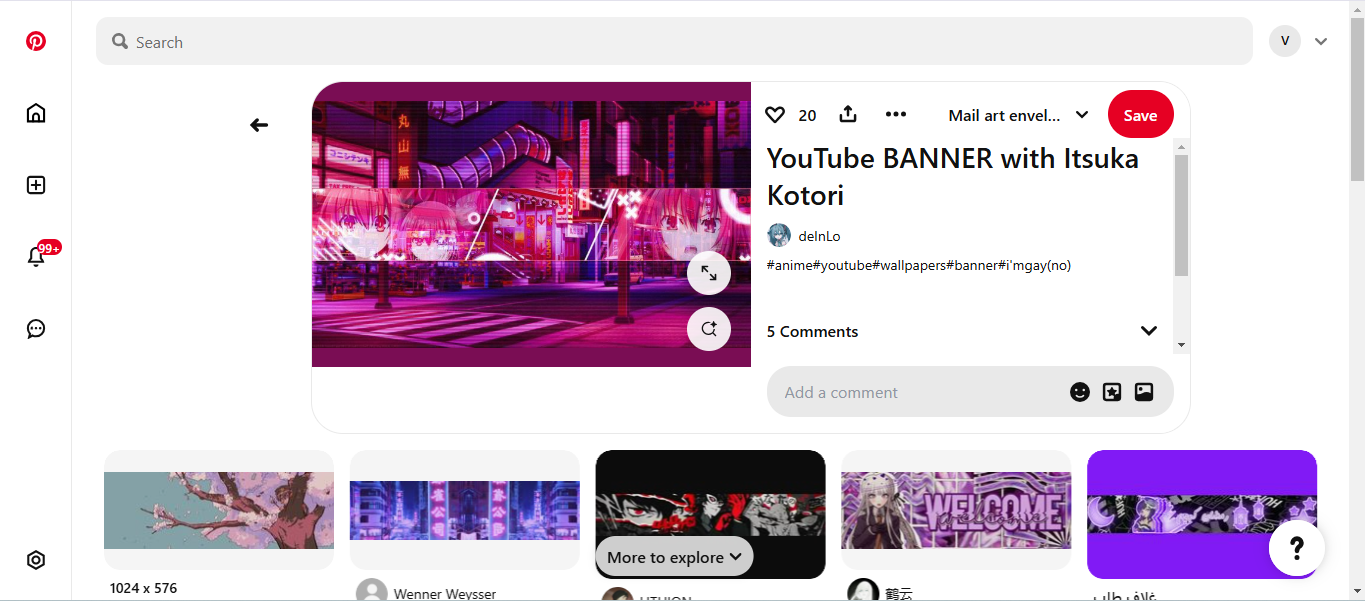
Task: Open the Create pin plus icon
Action: (36, 185)
